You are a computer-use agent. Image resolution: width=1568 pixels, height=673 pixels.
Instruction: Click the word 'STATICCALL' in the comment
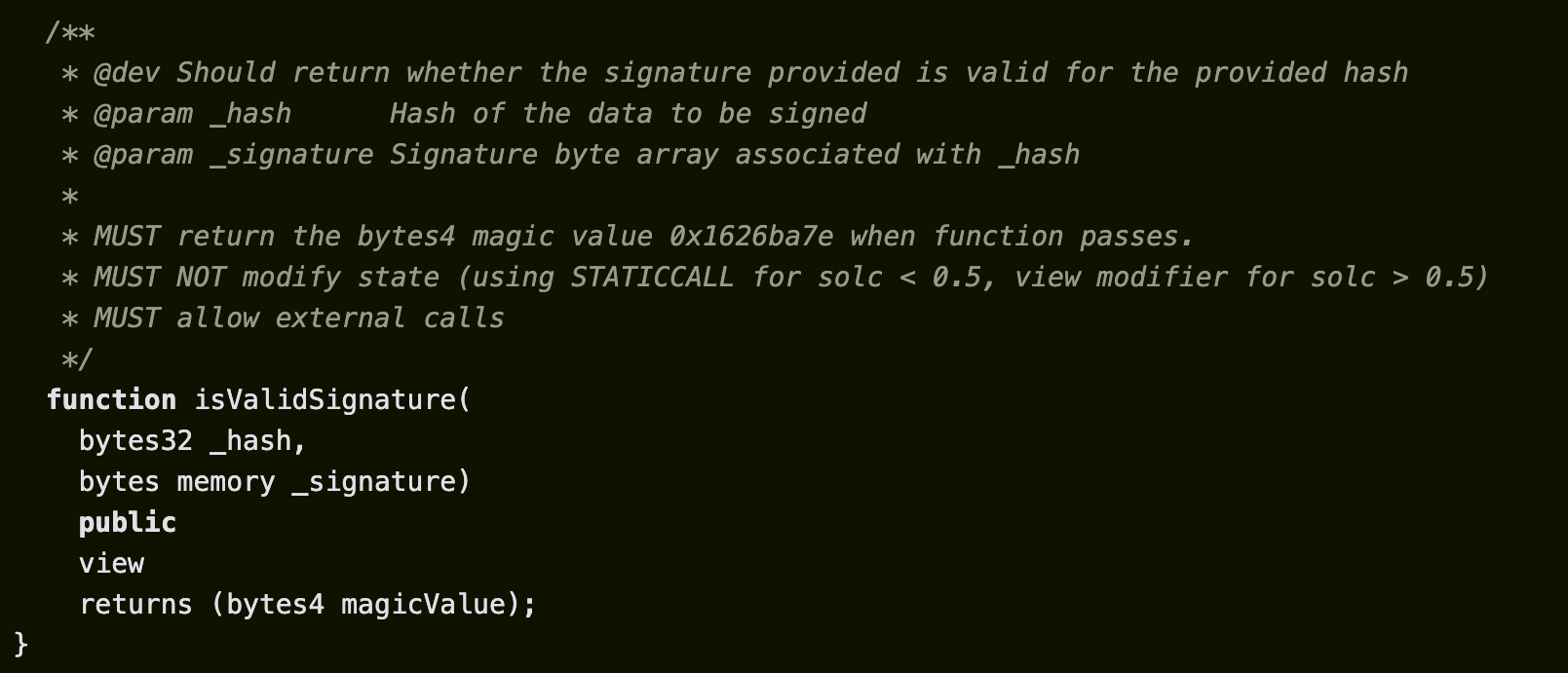tap(652, 278)
